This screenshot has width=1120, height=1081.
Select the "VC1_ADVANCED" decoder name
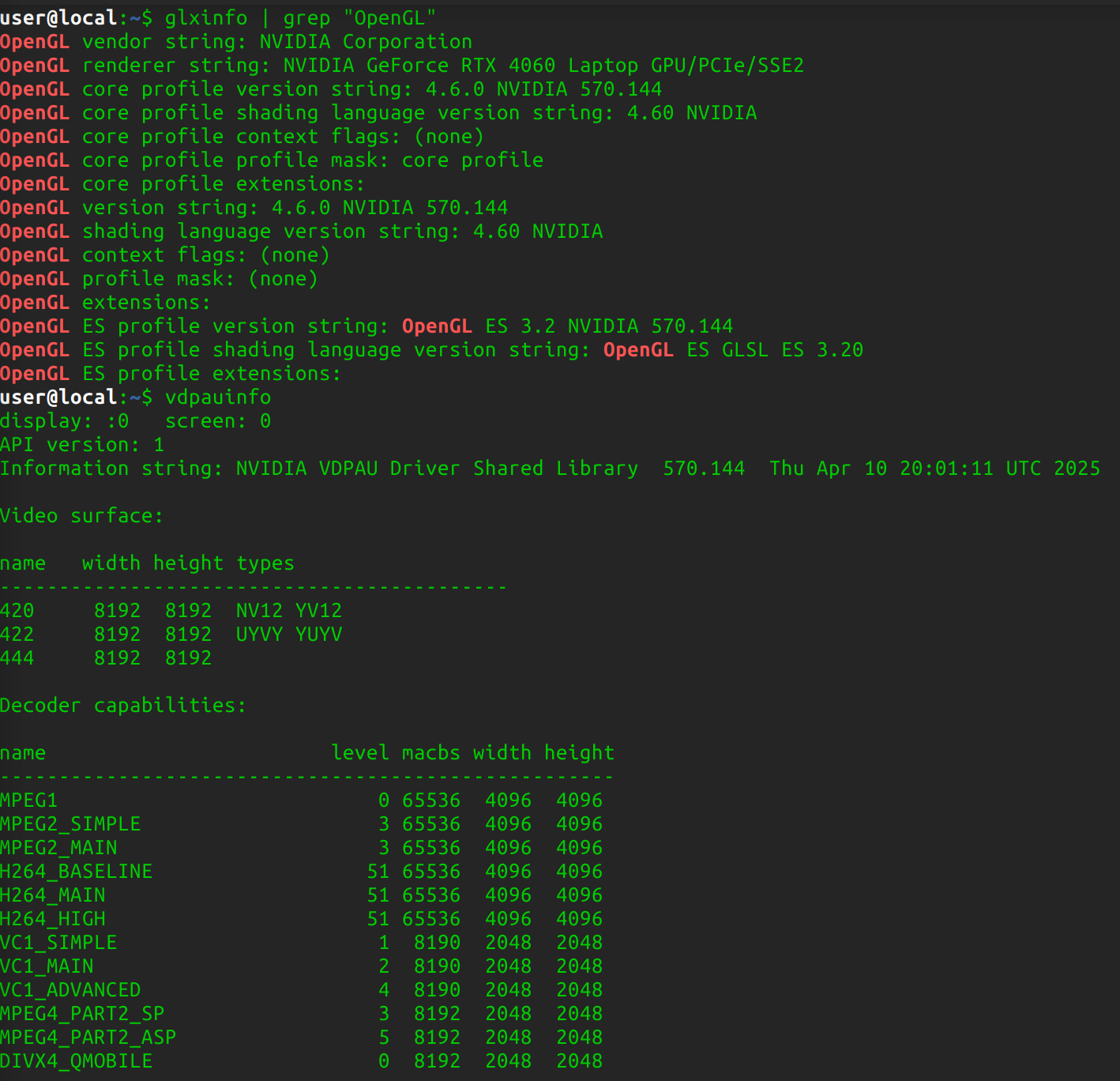pos(70,990)
